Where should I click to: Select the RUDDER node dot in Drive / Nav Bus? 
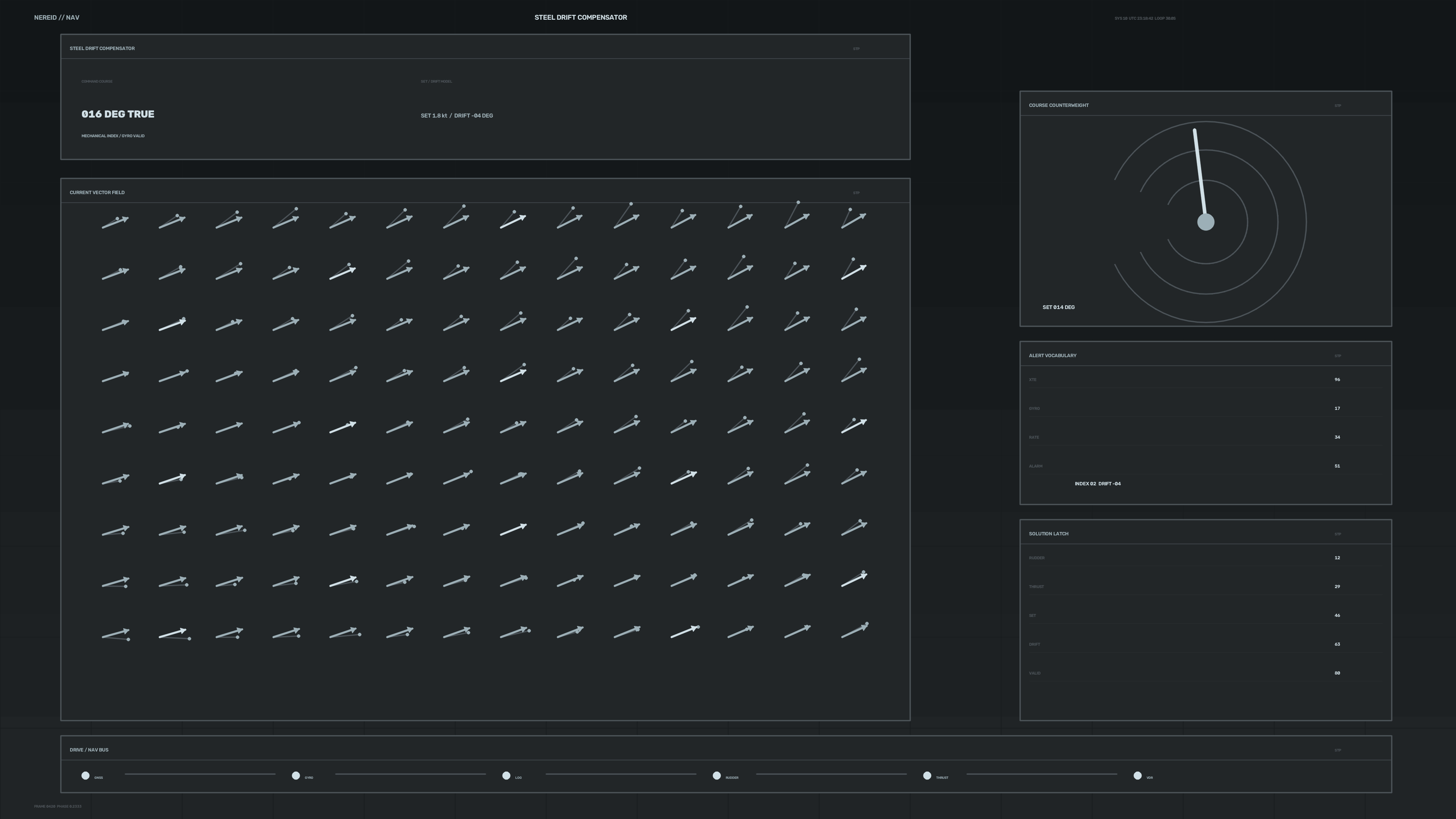pos(717,775)
